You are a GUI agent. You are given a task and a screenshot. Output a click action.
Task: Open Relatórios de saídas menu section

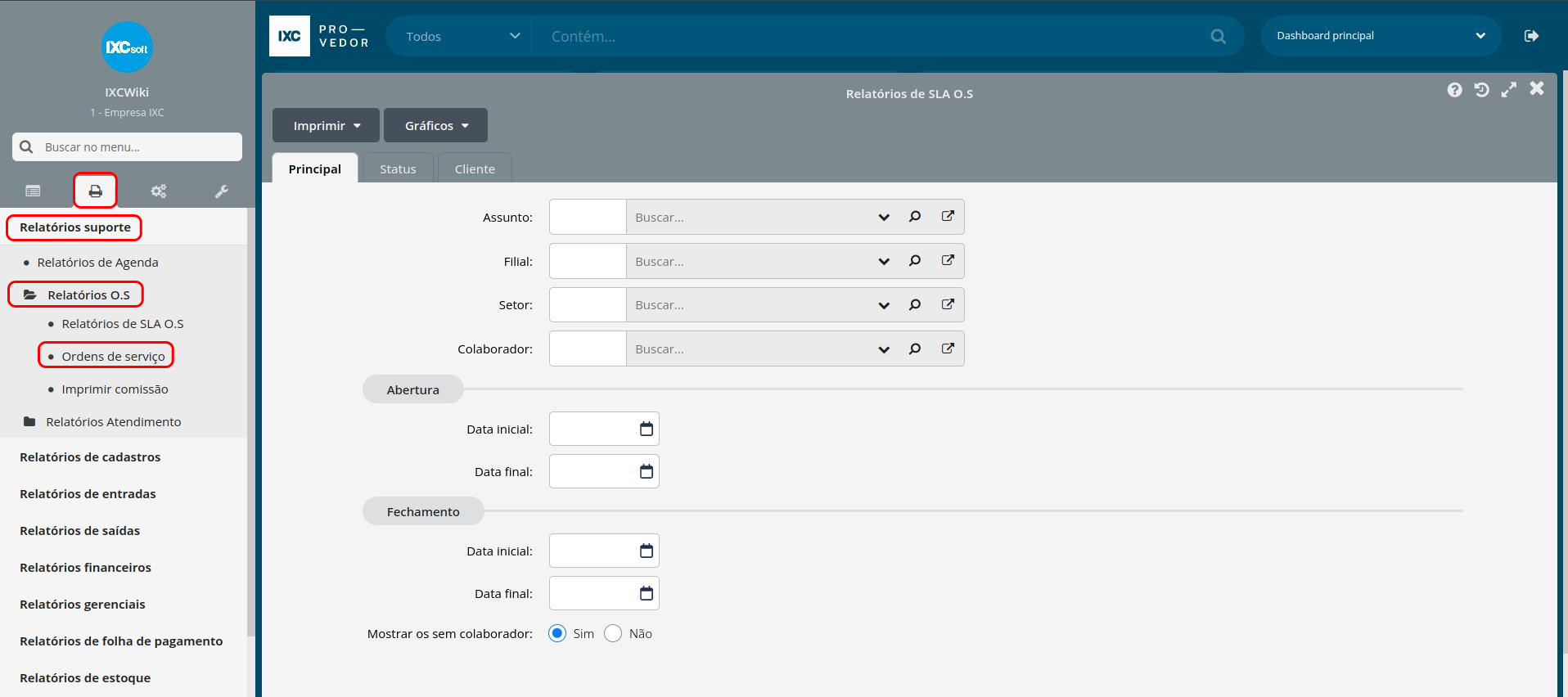(x=79, y=530)
